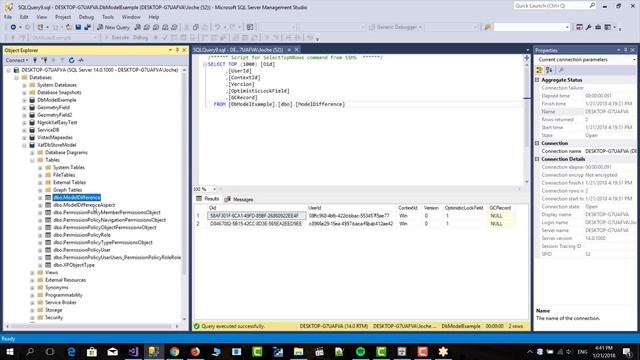Click the GCRecord NULL cell in row 2

[501, 224]
